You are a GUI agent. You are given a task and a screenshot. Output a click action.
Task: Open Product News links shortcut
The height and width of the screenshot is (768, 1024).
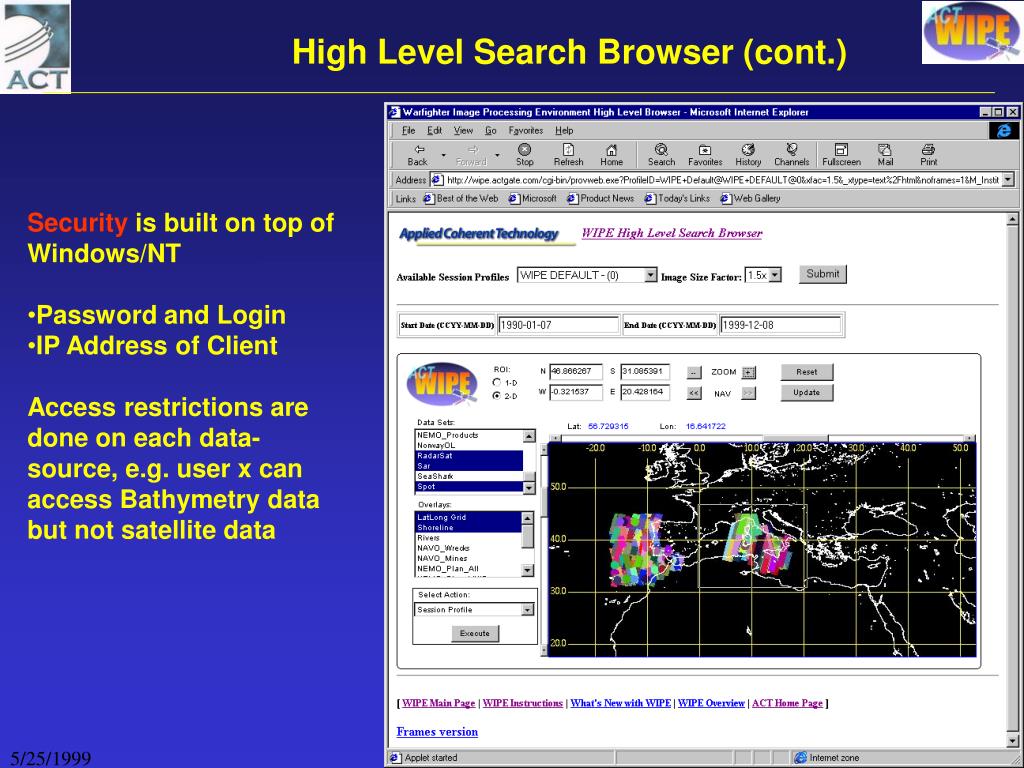click(x=601, y=199)
